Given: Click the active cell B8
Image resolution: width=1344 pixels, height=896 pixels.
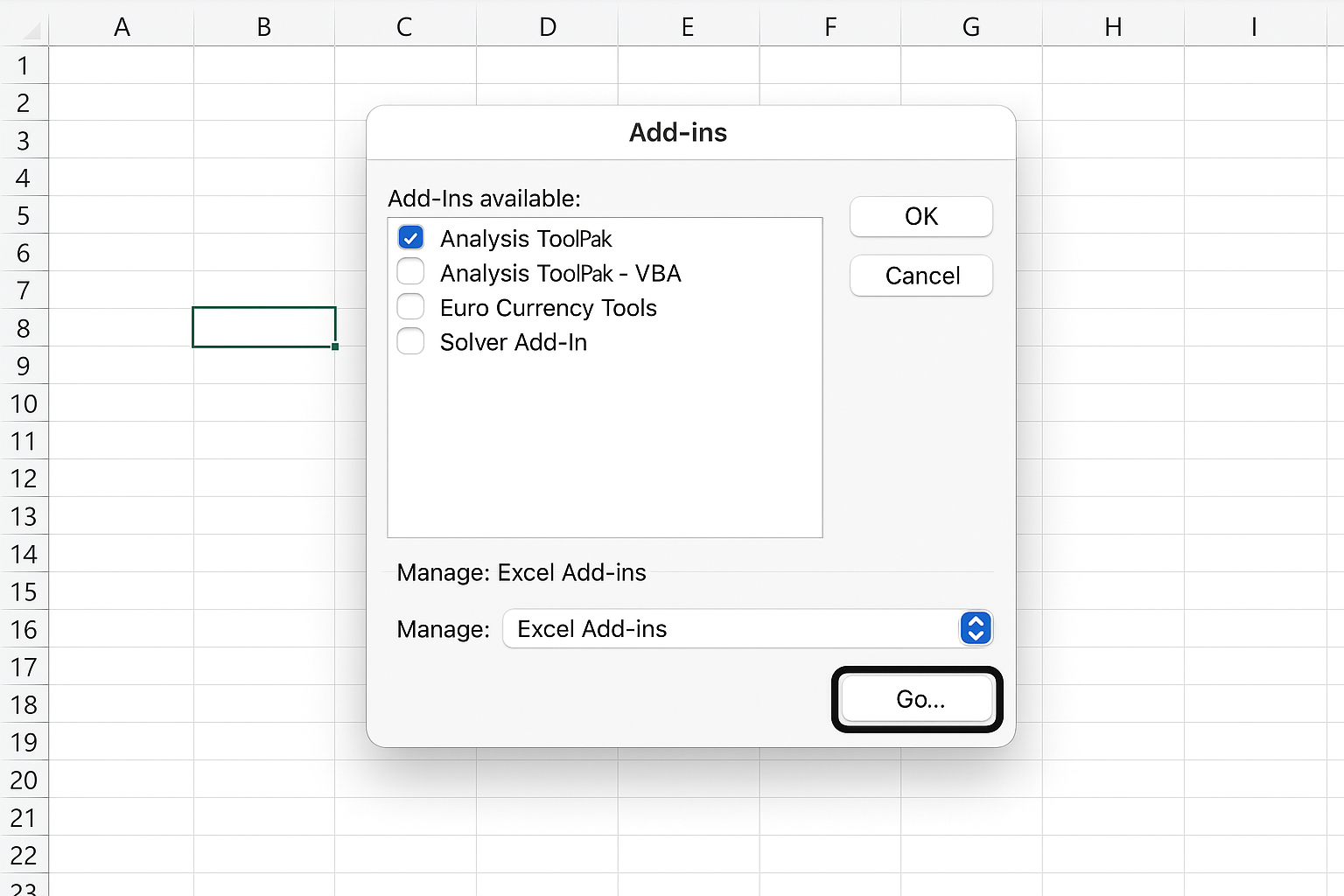Looking at the screenshot, I should (x=264, y=327).
